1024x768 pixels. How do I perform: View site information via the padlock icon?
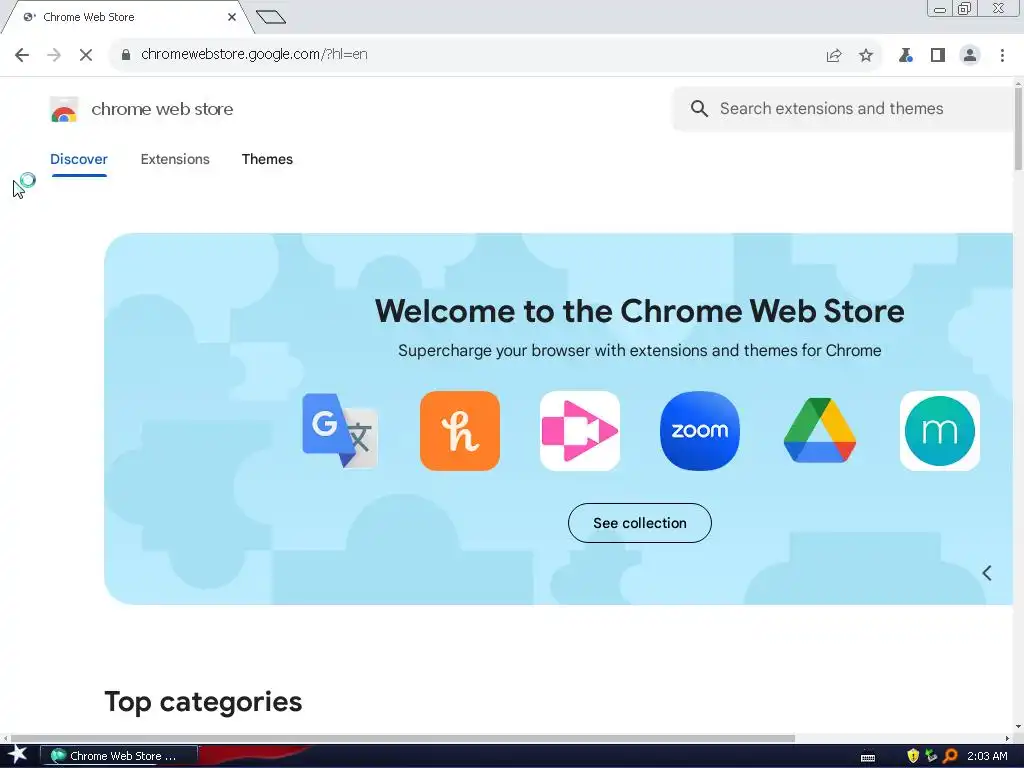(x=126, y=55)
